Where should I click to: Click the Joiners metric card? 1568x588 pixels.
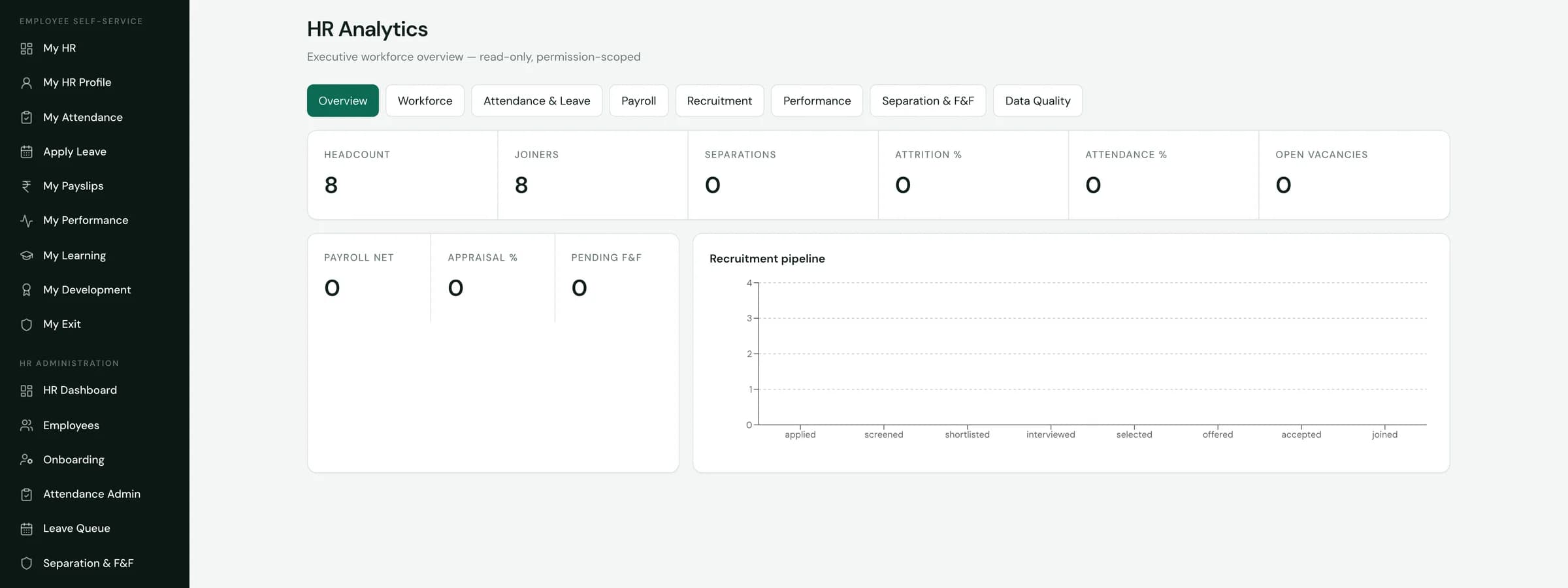coord(593,175)
